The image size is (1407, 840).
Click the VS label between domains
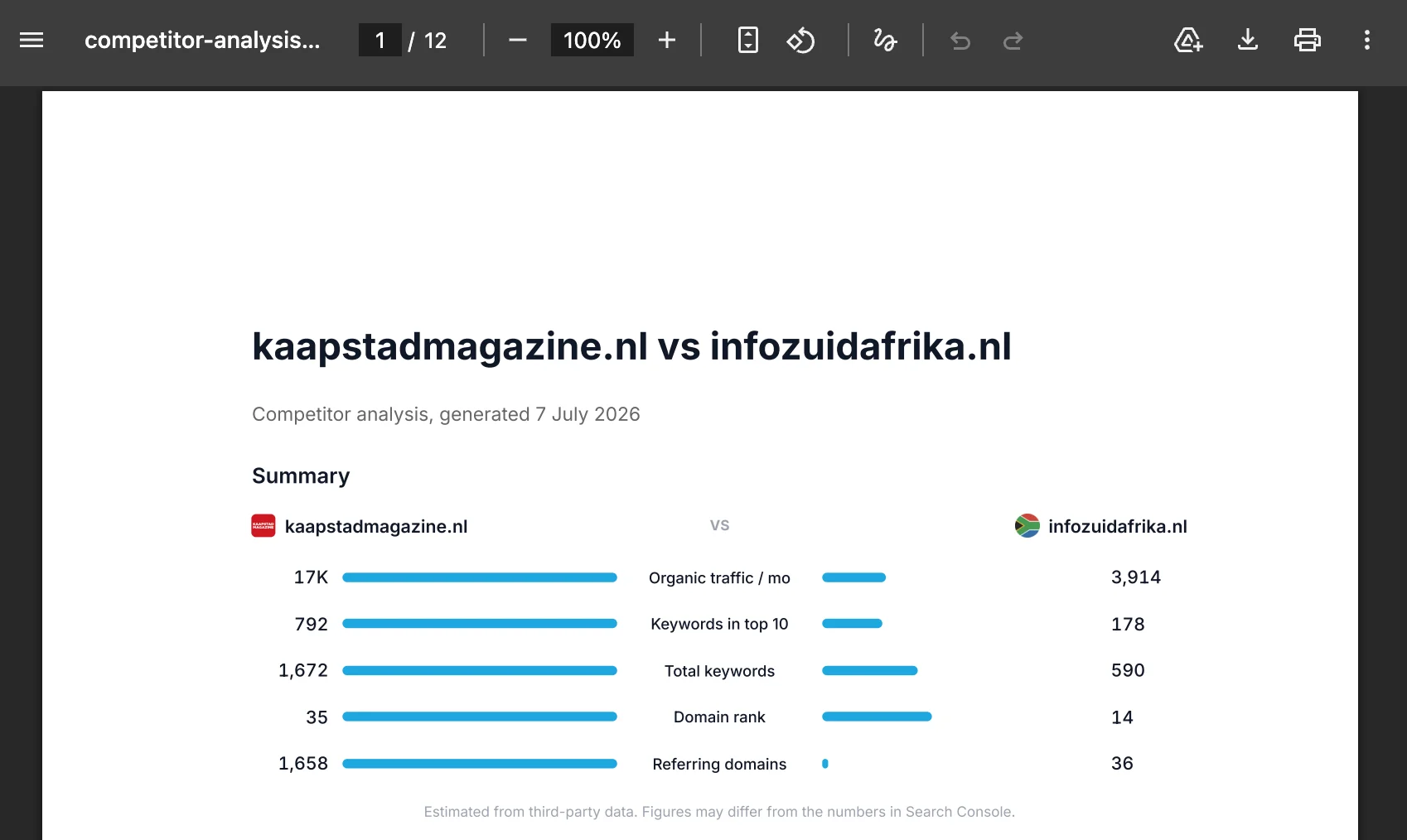(x=719, y=525)
